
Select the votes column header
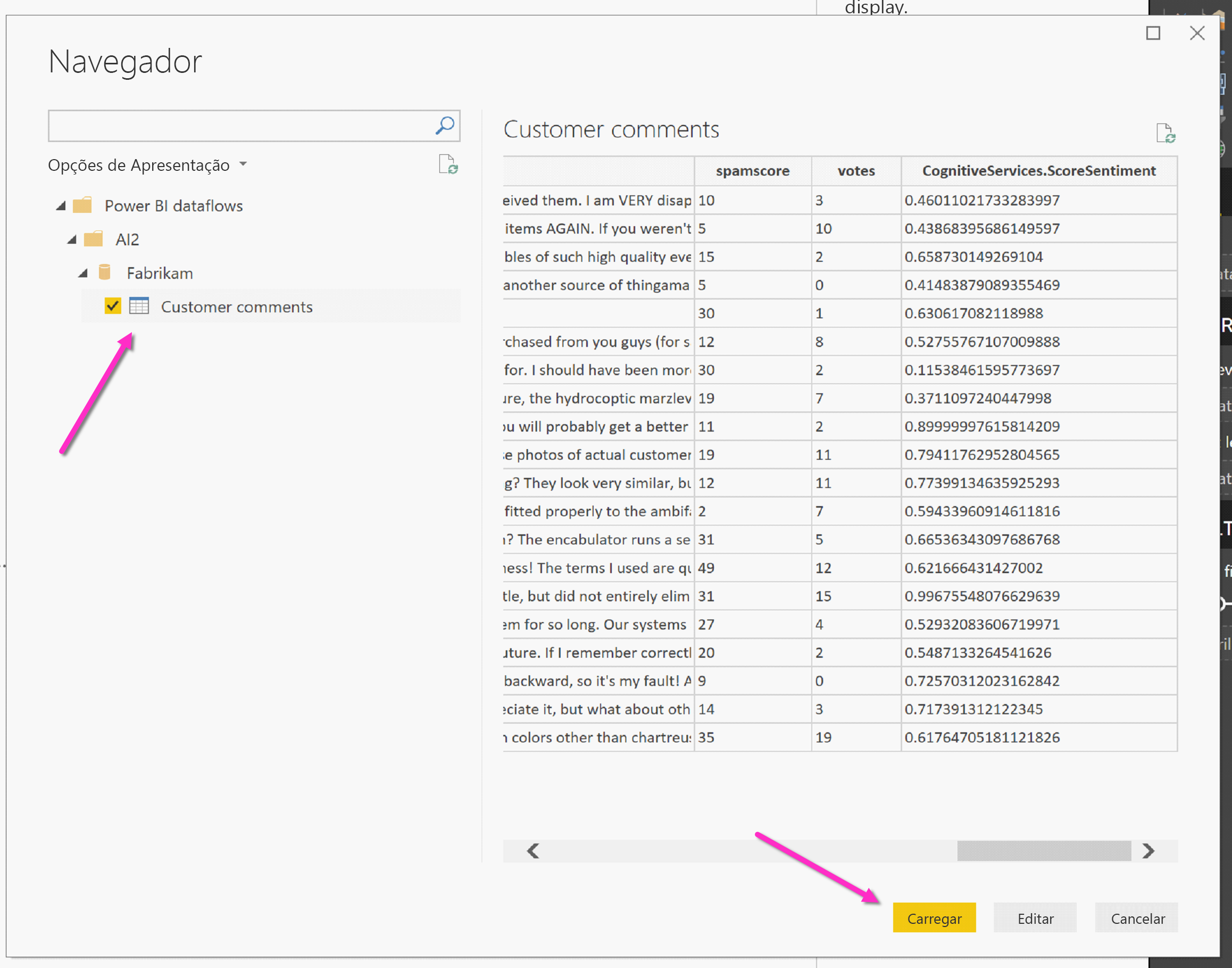855,171
